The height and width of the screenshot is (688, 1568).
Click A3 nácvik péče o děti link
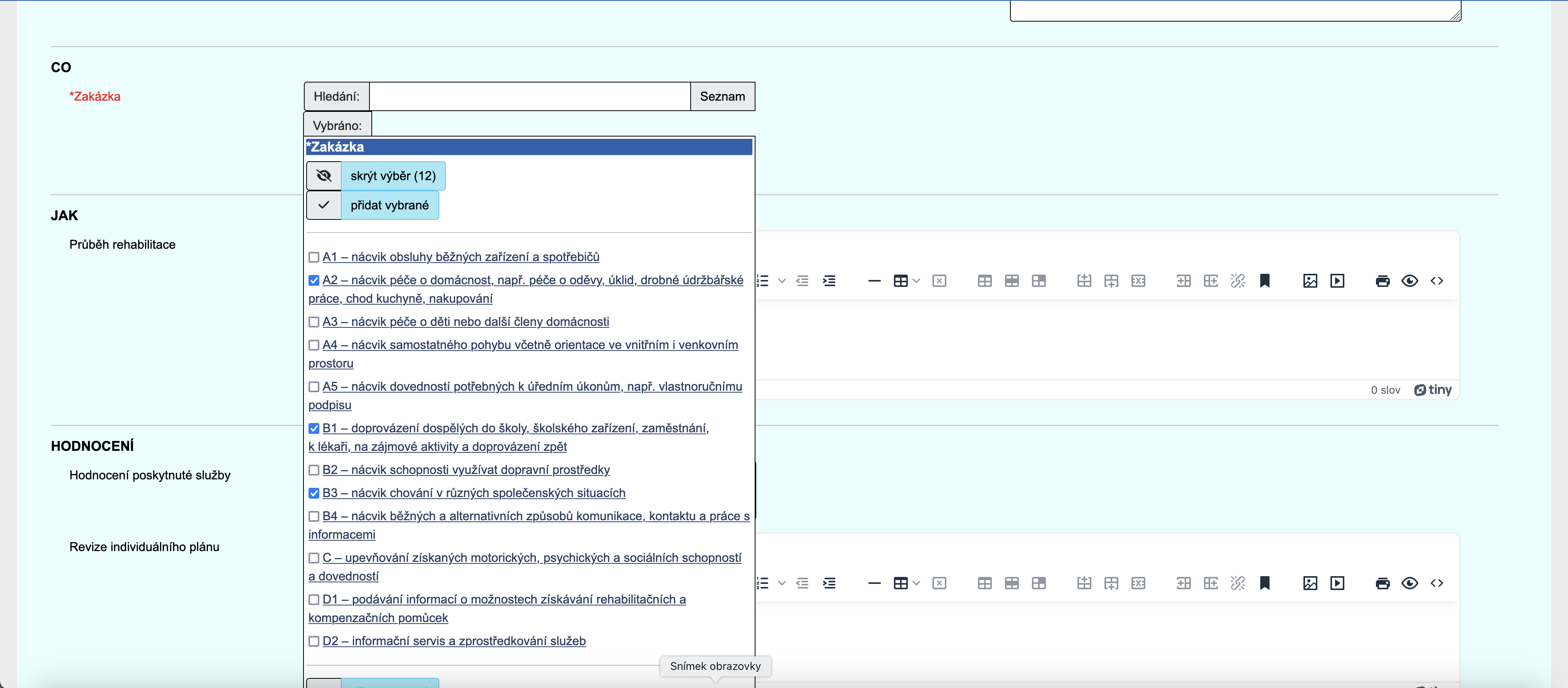[465, 322]
